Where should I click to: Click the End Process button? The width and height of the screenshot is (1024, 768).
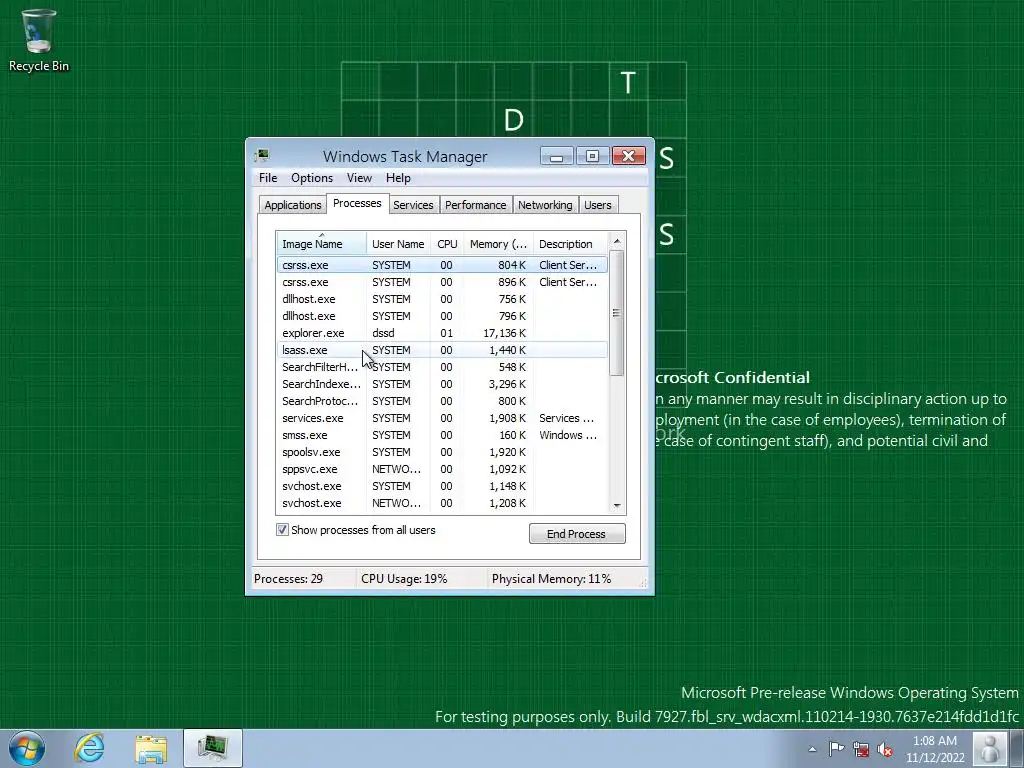[577, 534]
